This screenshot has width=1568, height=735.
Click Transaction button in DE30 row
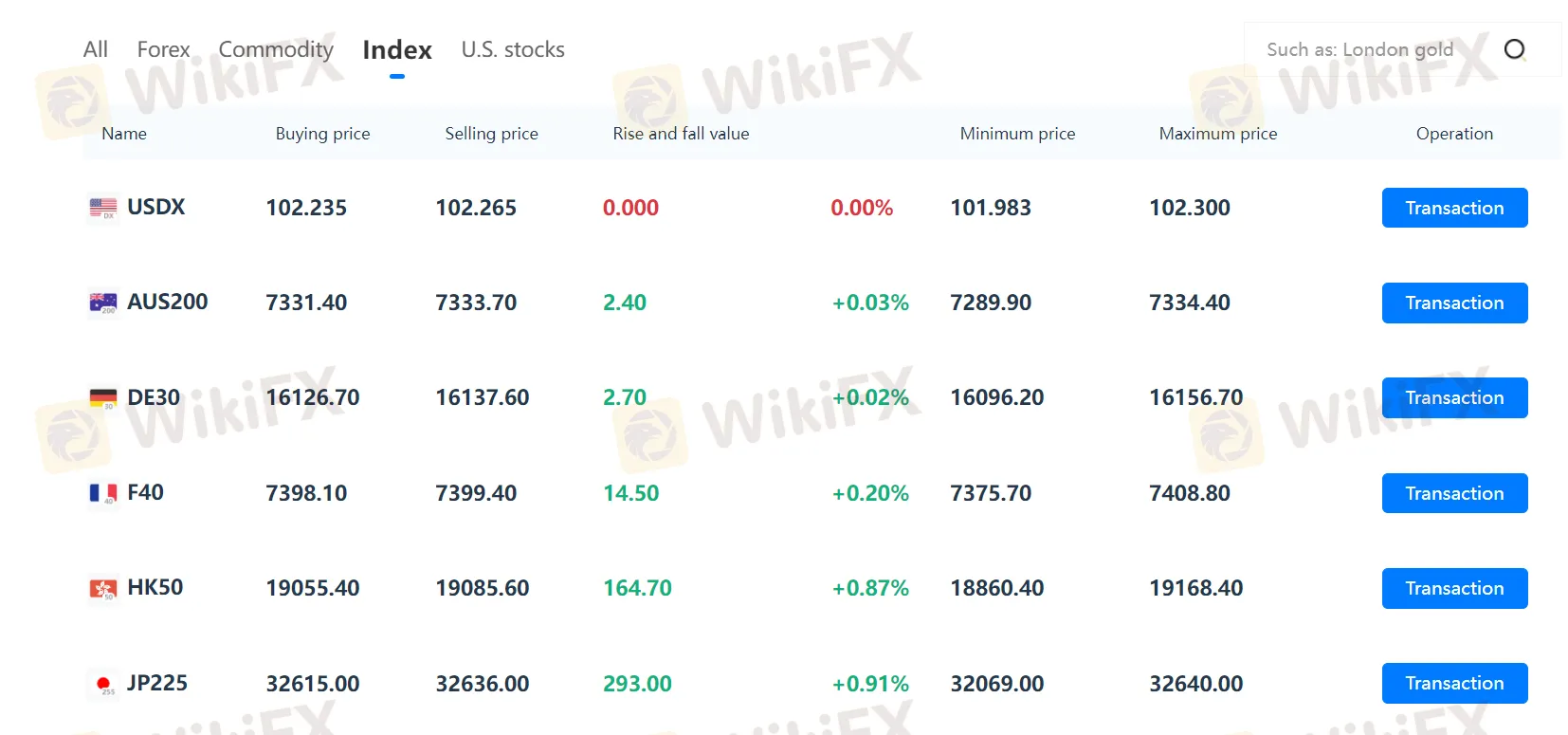click(1454, 397)
